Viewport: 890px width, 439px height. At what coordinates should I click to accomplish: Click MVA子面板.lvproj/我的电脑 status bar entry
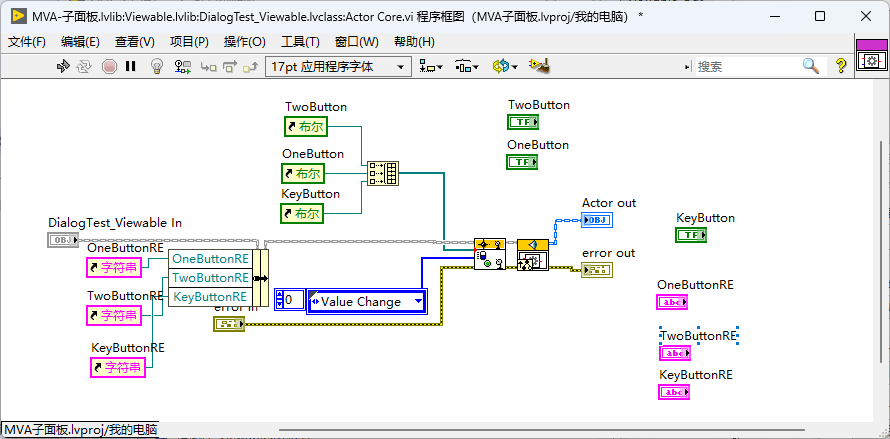pos(80,429)
